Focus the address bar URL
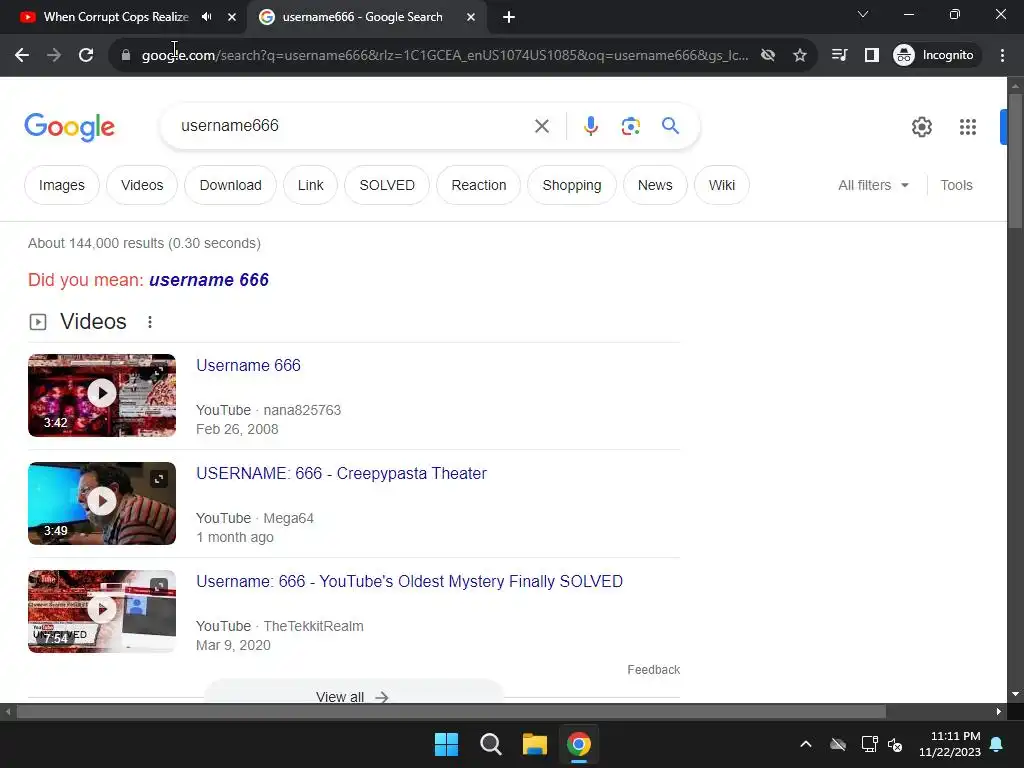The height and width of the screenshot is (768, 1024). click(x=444, y=56)
